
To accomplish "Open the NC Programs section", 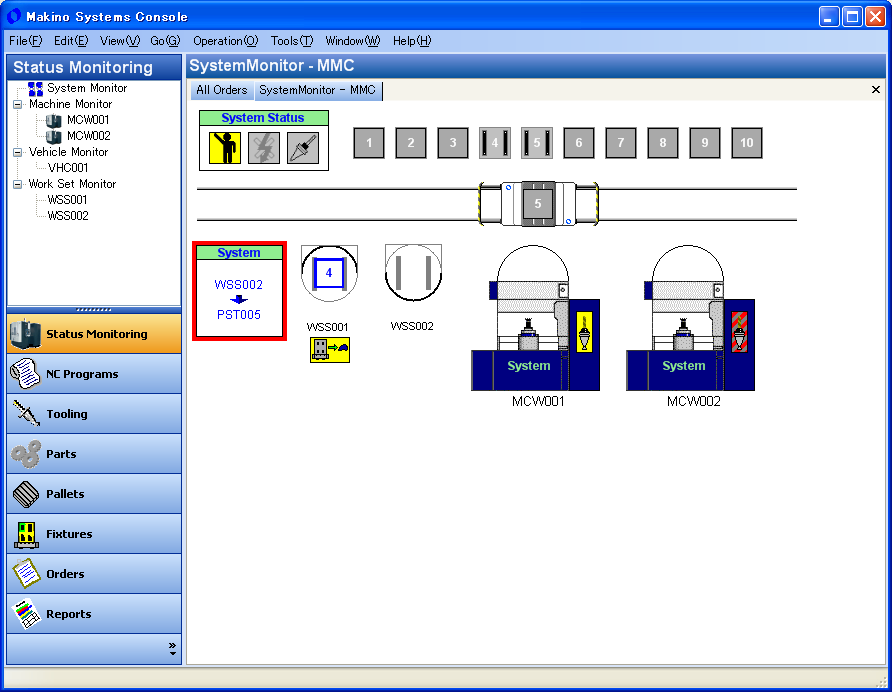I will coord(94,374).
